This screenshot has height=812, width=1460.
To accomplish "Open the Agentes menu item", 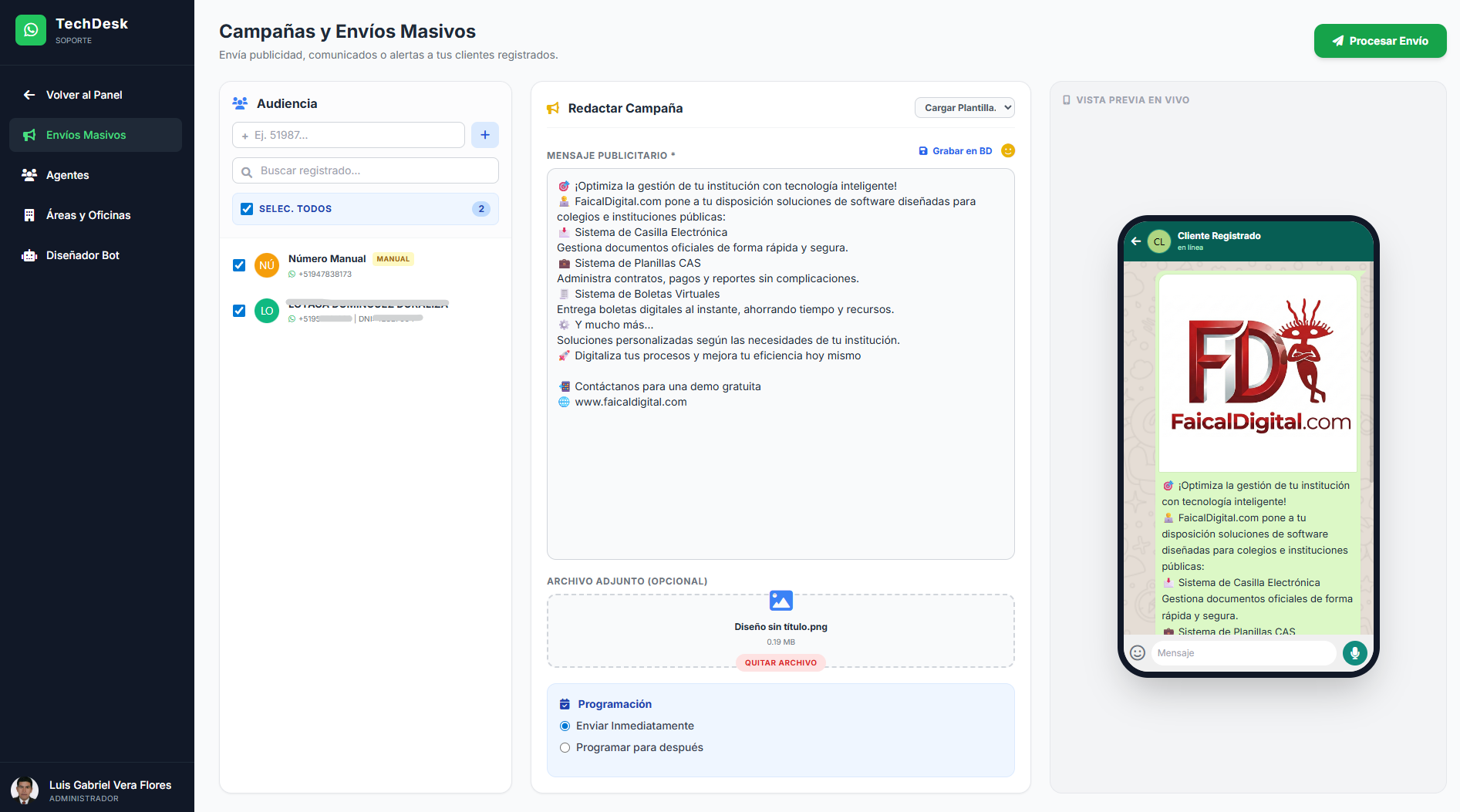I will [x=67, y=175].
